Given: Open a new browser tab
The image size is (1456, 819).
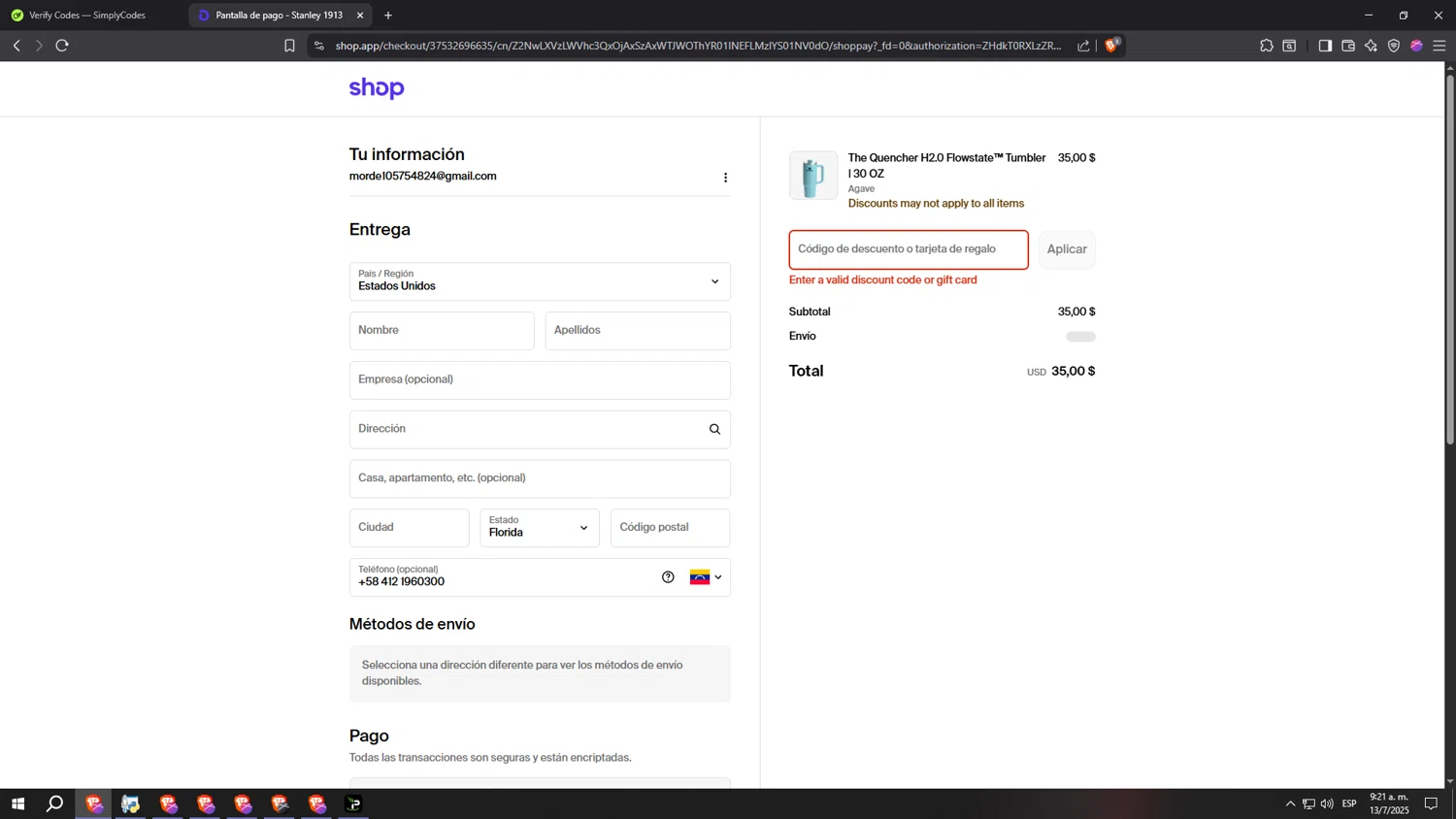Looking at the screenshot, I should click(388, 16).
